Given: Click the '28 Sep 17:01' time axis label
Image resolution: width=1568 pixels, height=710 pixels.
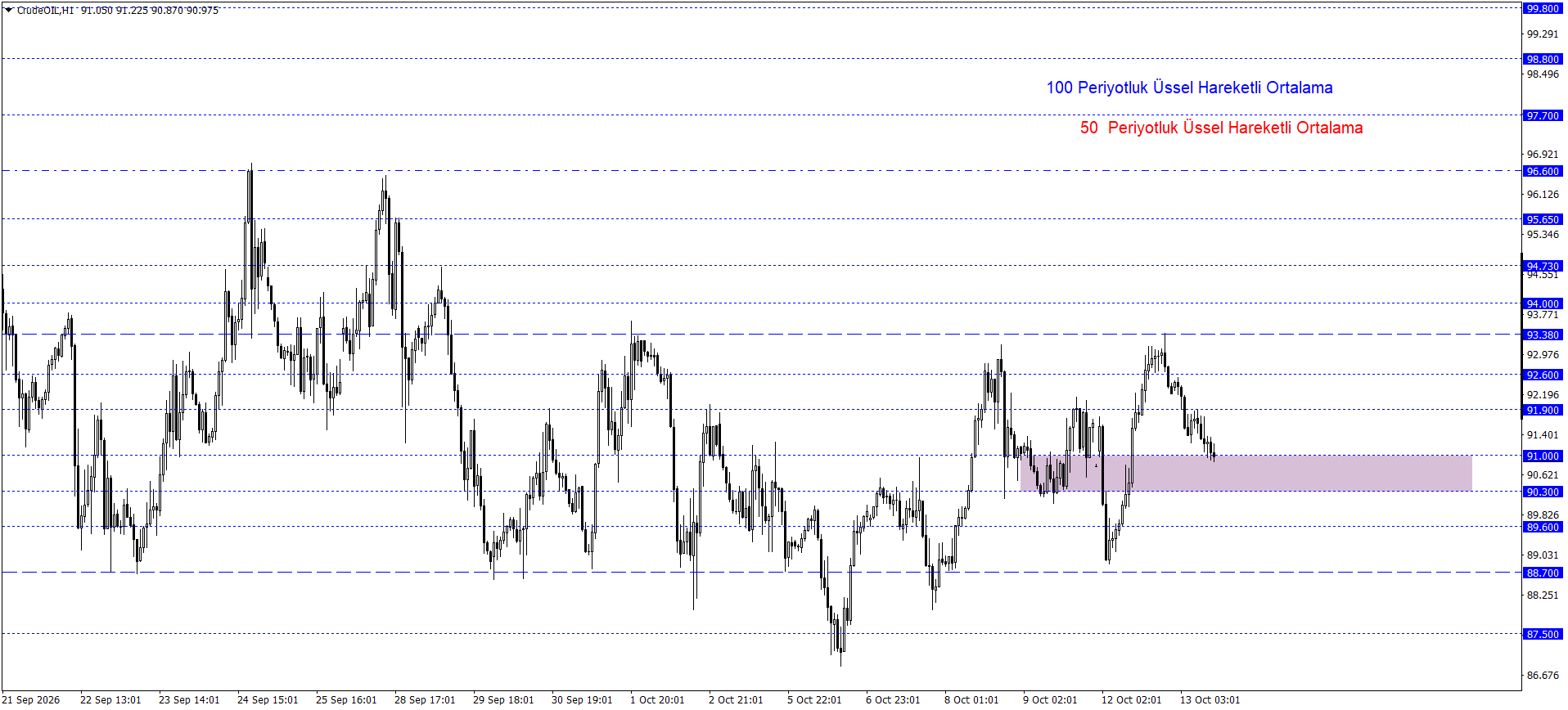Looking at the screenshot, I should click(425, 699).
